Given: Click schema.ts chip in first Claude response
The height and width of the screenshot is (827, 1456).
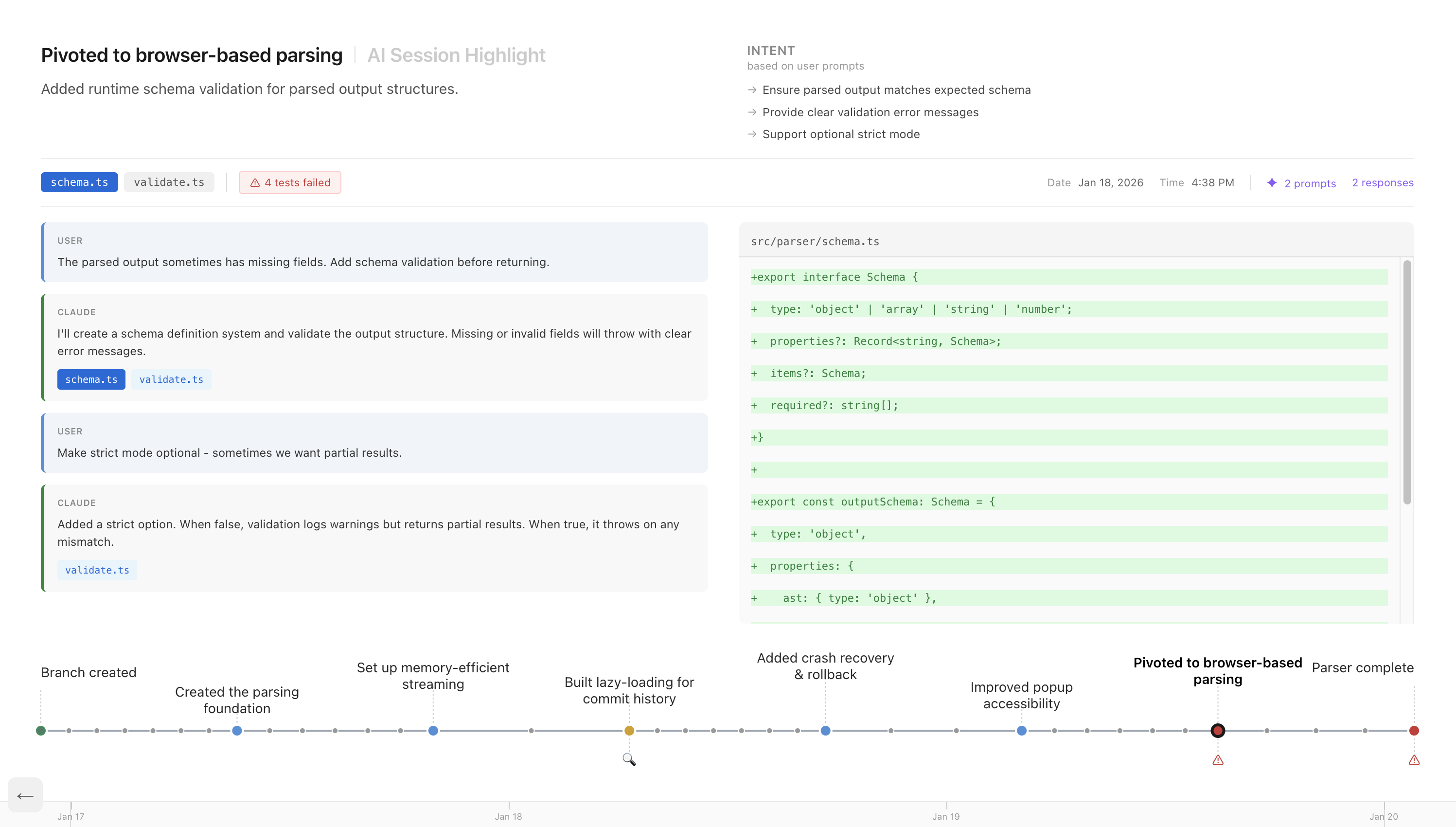Looking at the screenshot, I should coord(91,379).
